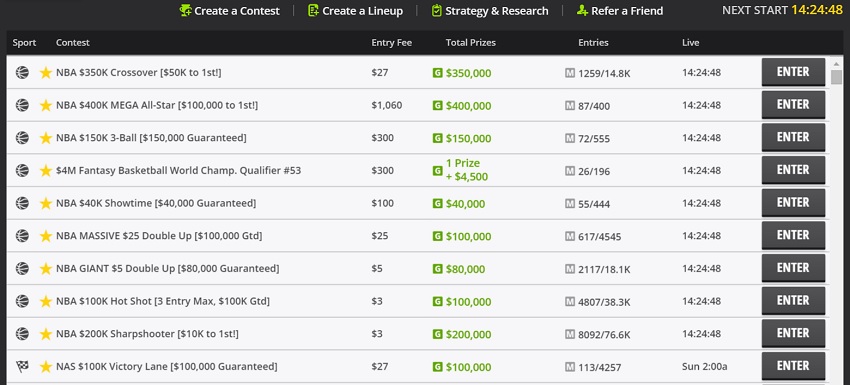
Task: Click the M multi-entry icon beside 87/400
Action: 570,105
